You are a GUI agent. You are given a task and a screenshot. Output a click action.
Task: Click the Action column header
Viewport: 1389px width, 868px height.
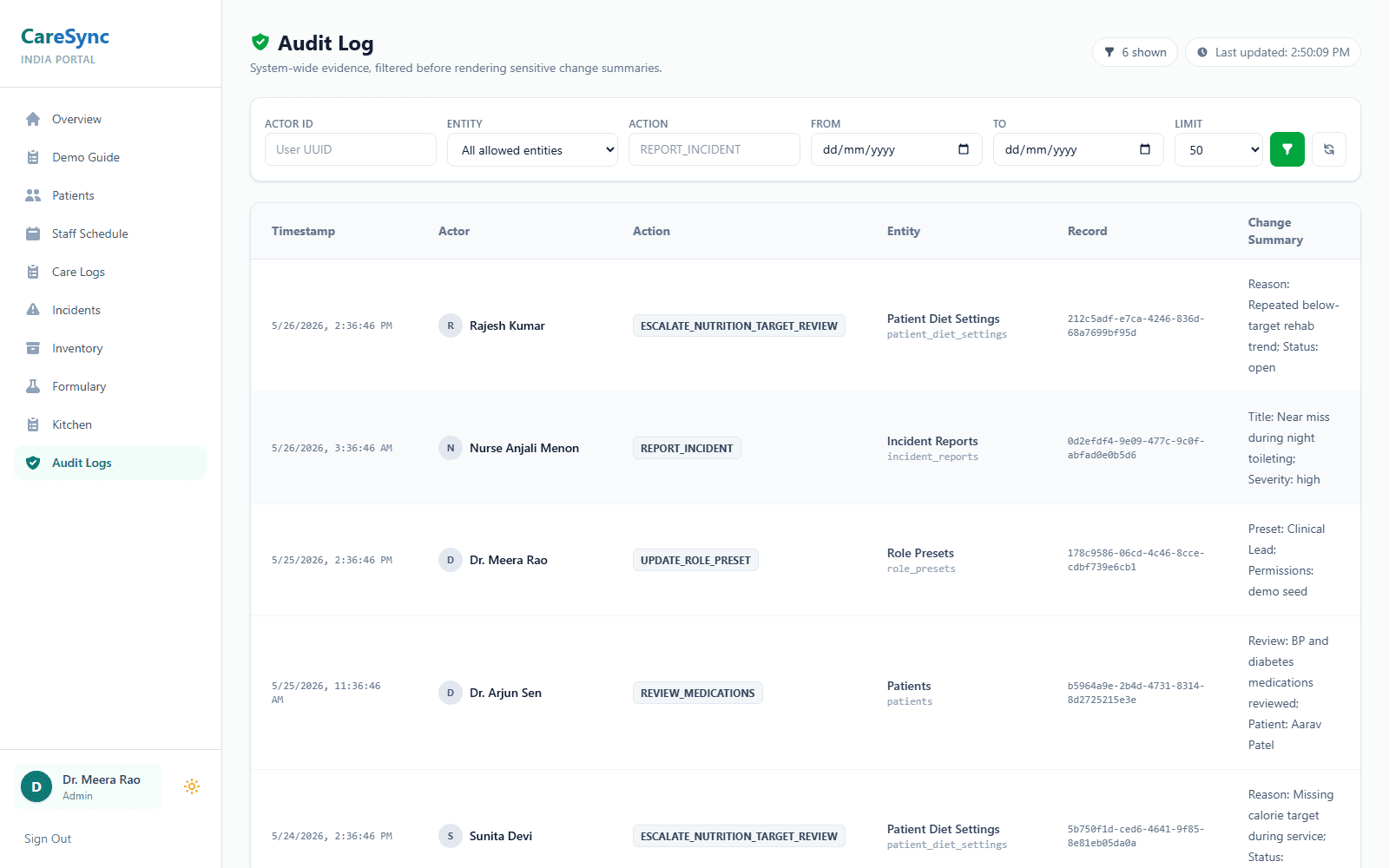click(x=651, y=231)
